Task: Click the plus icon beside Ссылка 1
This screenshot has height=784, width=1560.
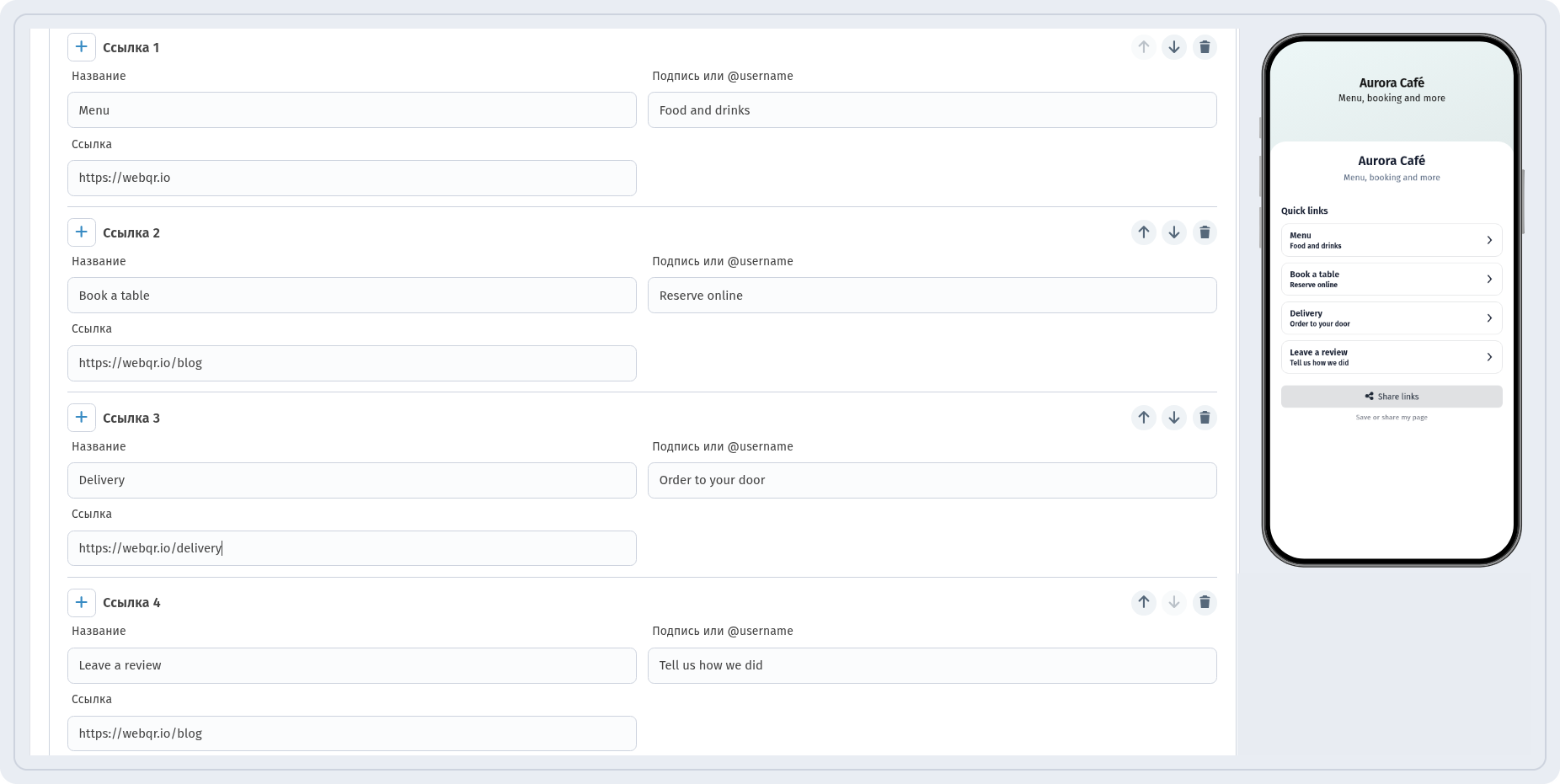Action: pyautogui.click(x=82, y=47)
